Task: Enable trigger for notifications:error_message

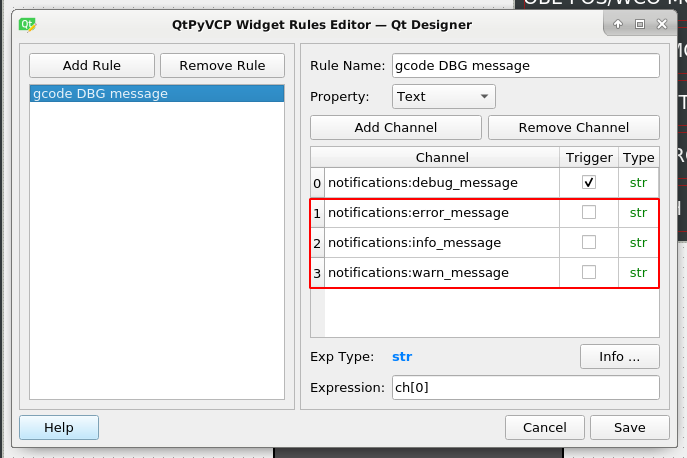Action: (x=589, y=213)
